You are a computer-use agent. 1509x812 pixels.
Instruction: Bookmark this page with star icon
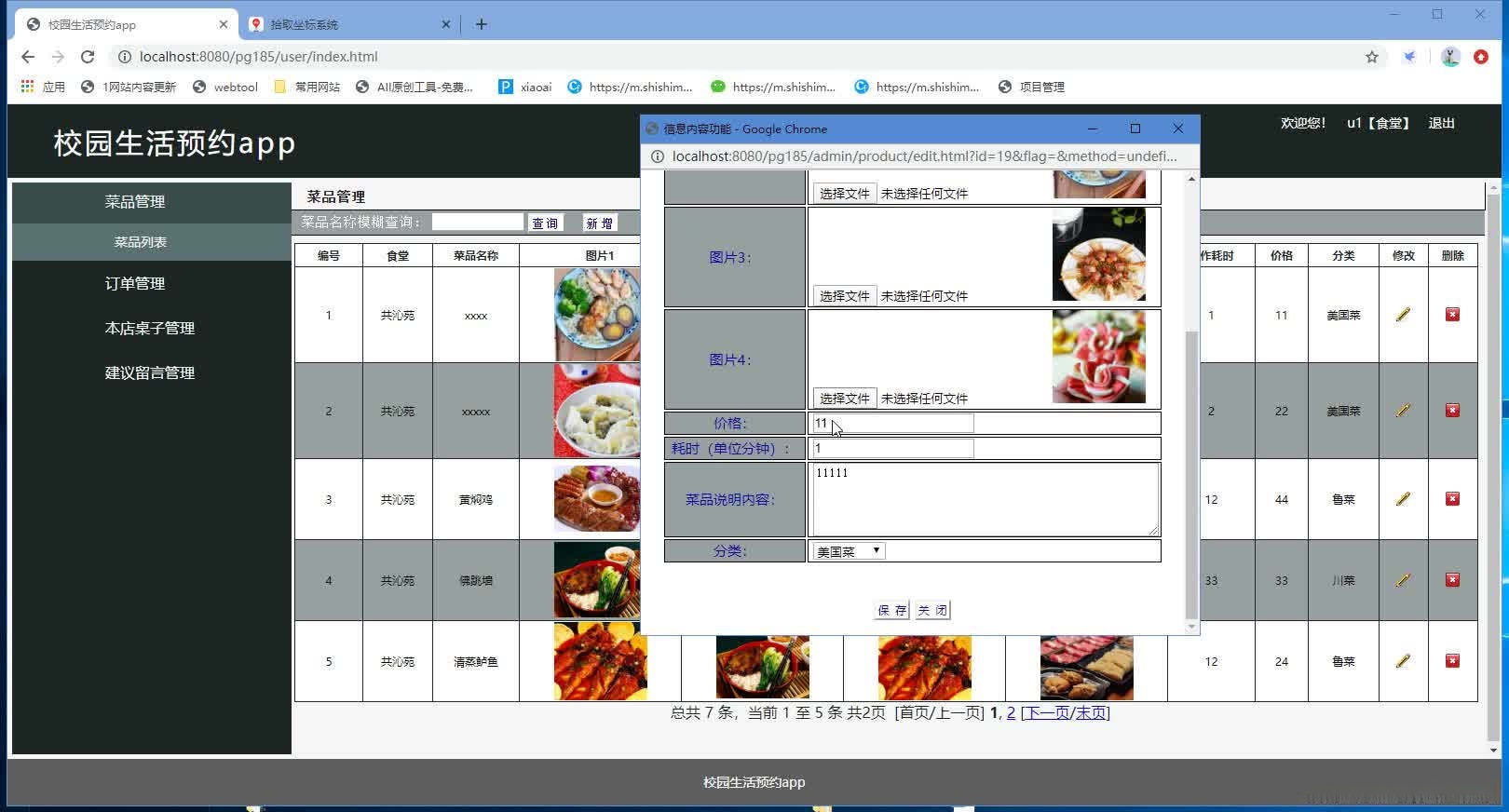coord(1372,57)
